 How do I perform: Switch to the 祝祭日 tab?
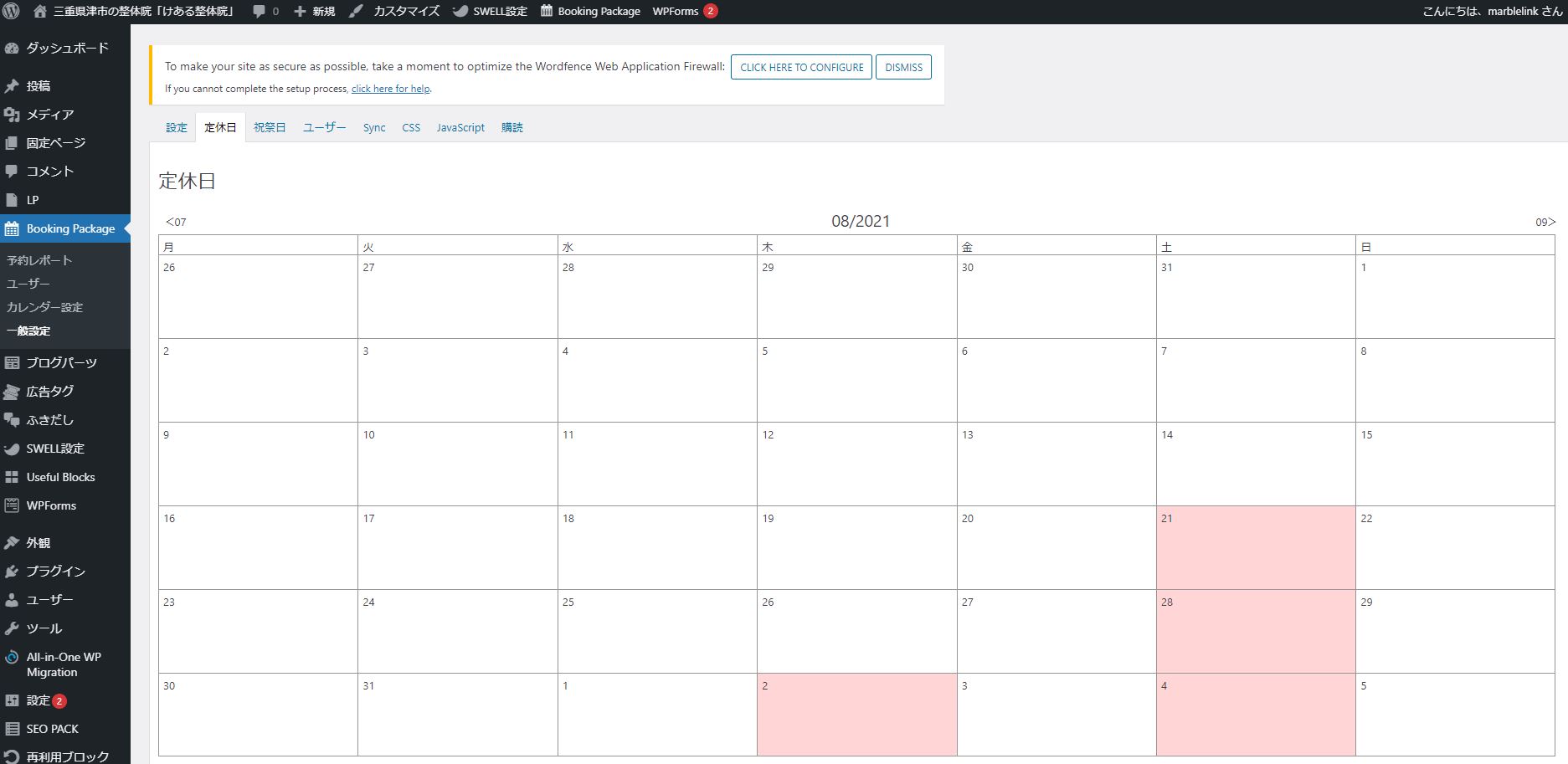click(x=270, y=128)
